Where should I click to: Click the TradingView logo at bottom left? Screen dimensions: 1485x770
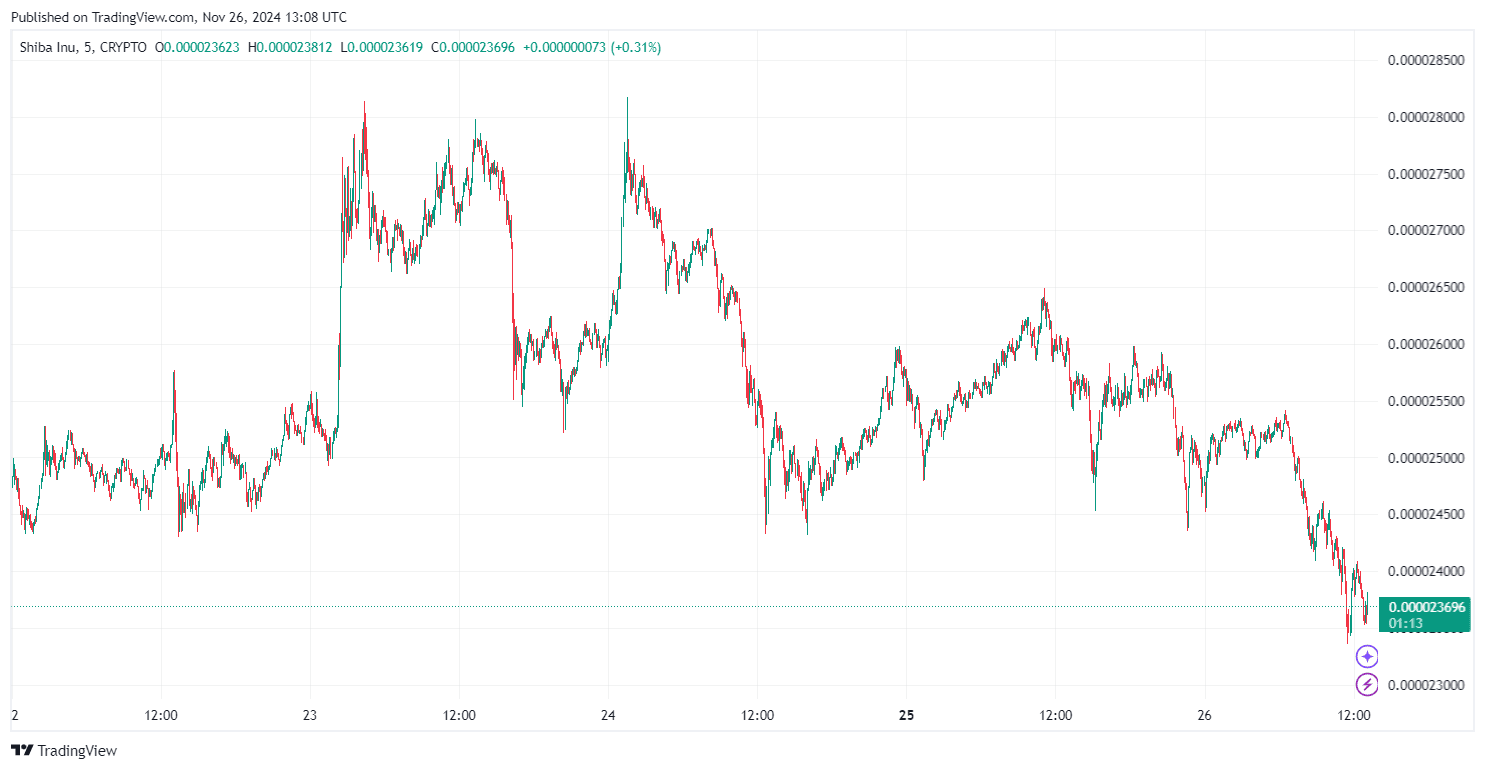(64, 750)
